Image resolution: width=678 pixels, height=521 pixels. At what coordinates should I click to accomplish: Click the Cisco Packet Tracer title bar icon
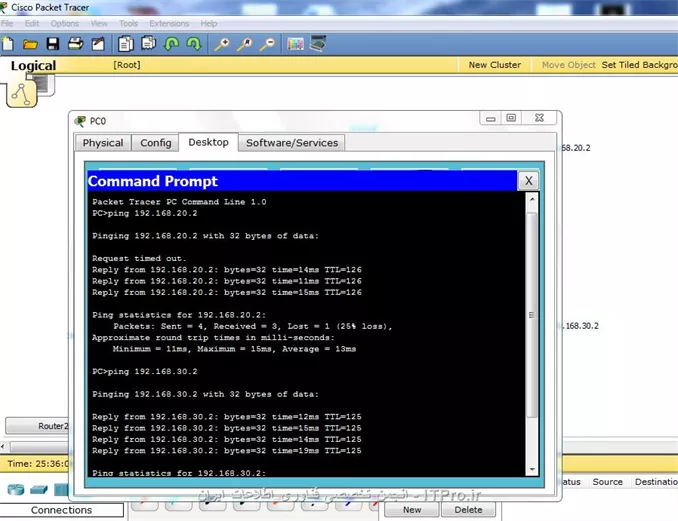coord(4,7)
